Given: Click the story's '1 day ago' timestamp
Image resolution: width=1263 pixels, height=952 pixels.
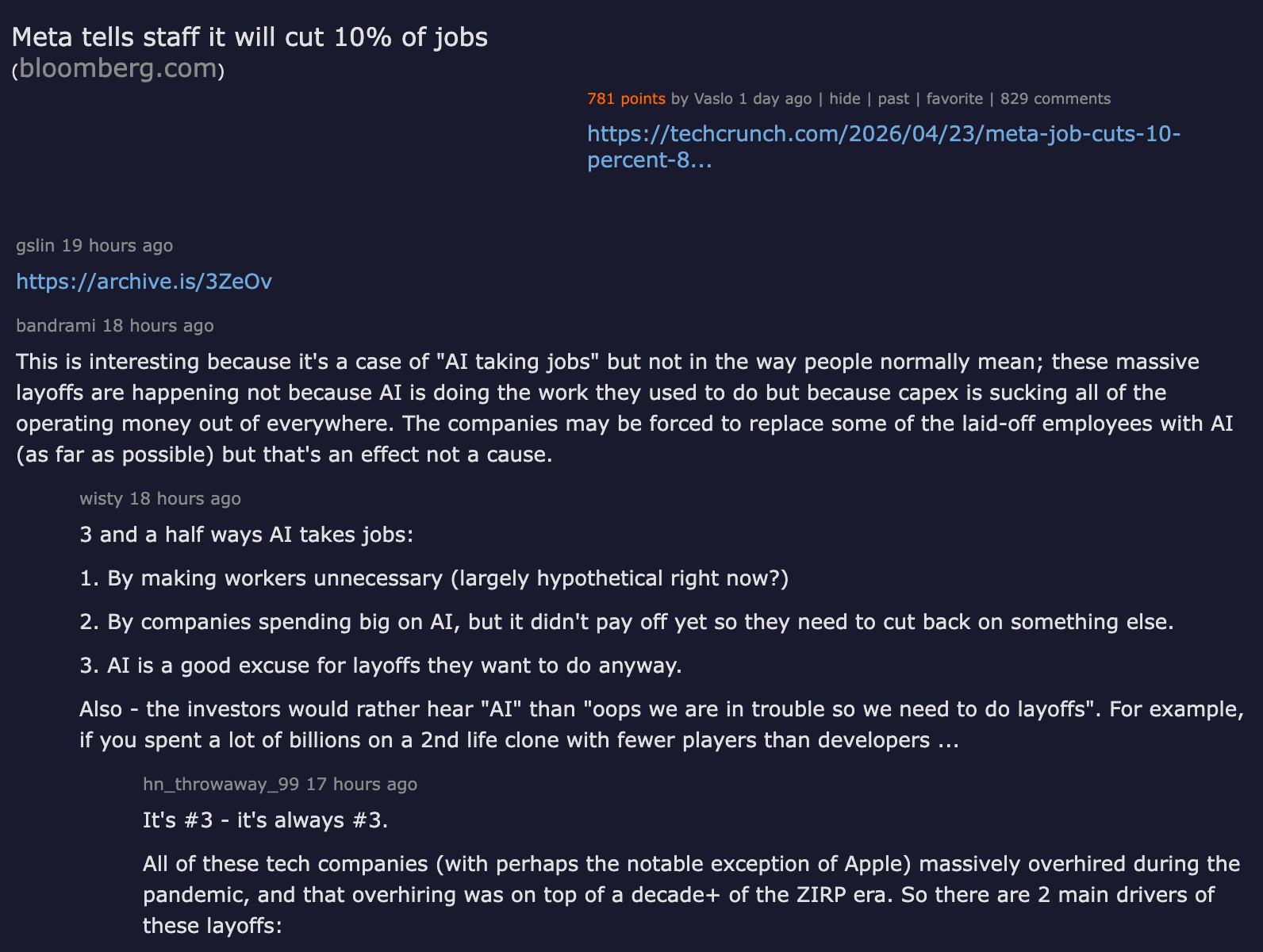Looking at the screenshot, I should (775, 99).
